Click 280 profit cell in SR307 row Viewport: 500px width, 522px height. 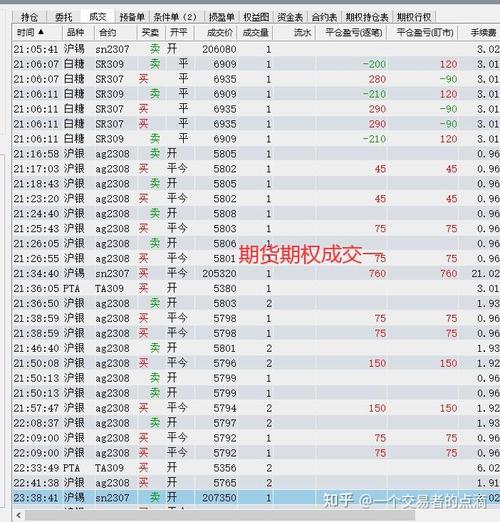pos(377,79)
